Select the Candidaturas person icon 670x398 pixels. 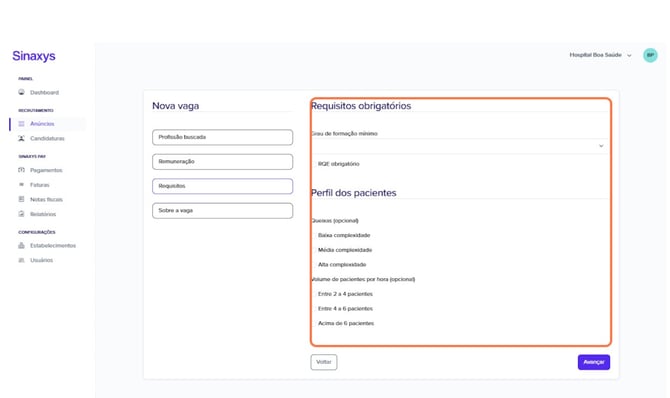pyautogui.click(x=21, y=138)
